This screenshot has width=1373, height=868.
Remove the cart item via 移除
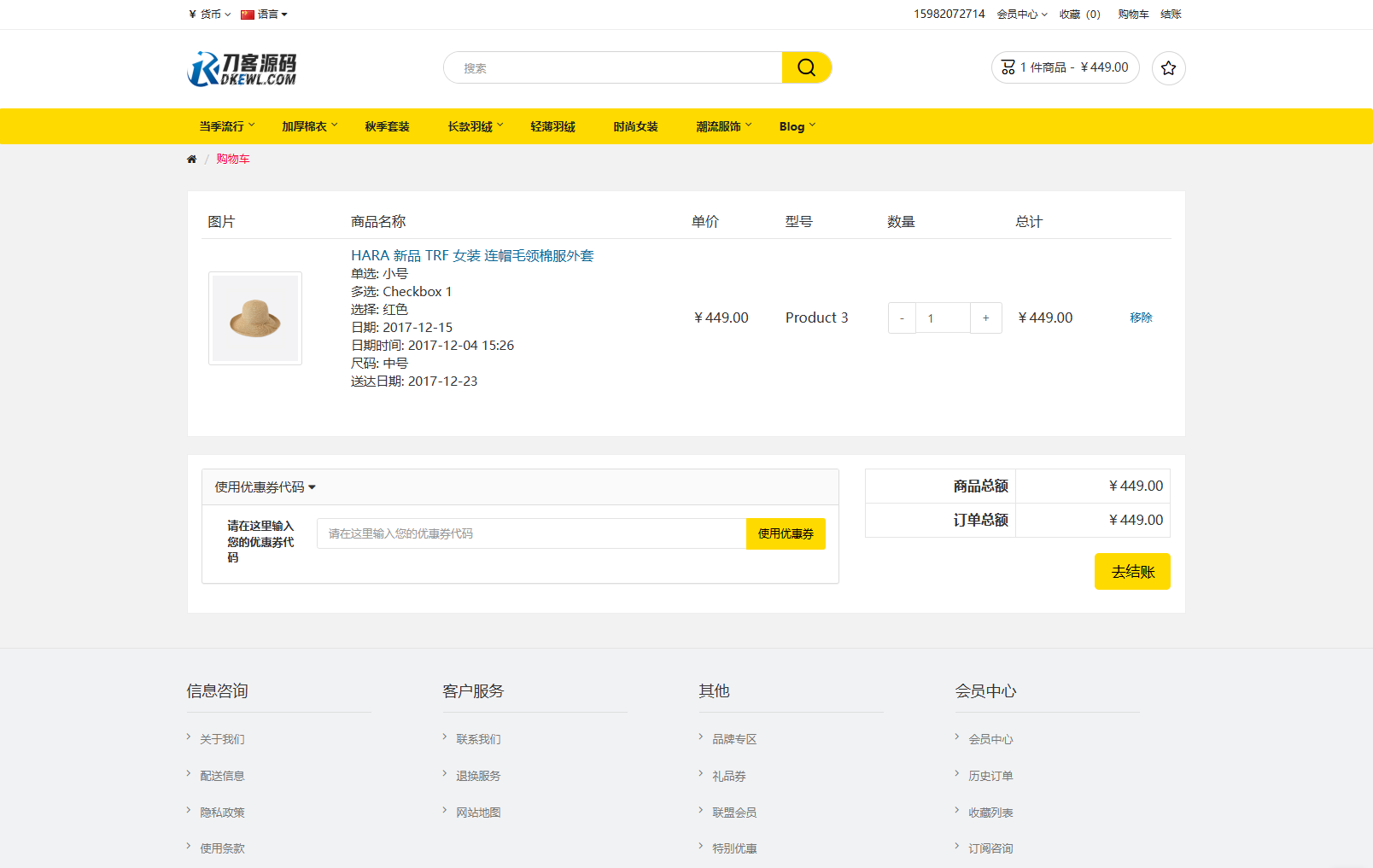[x=1141, y=317]
